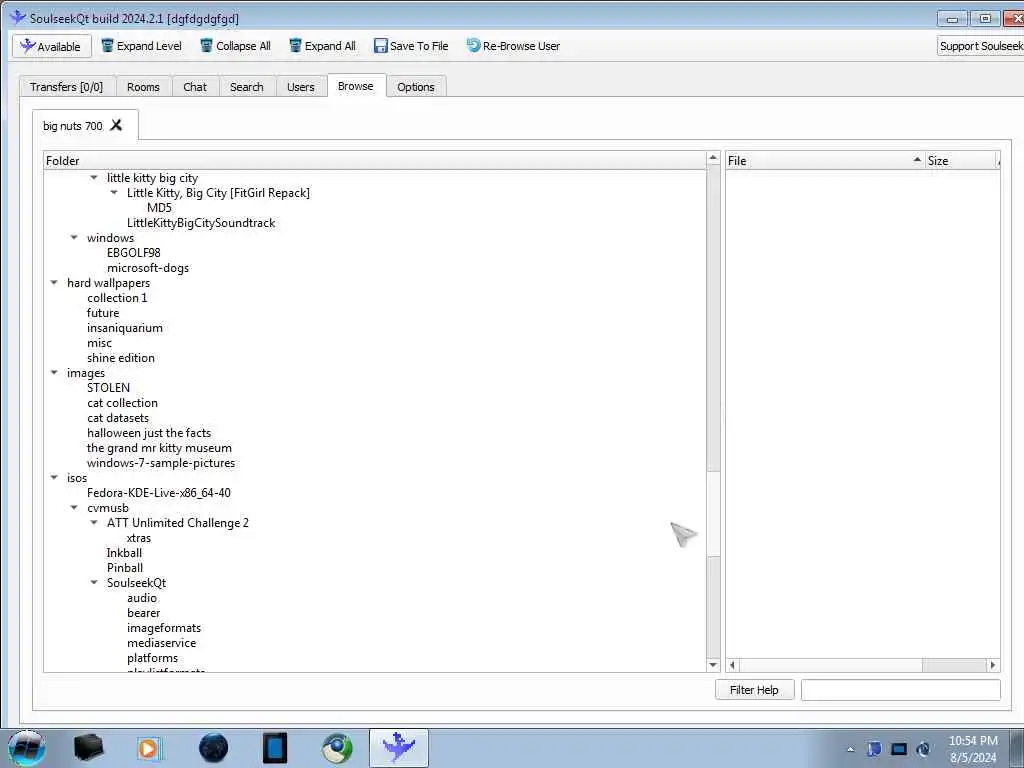Click folder tree scroll up arrow

713,158
